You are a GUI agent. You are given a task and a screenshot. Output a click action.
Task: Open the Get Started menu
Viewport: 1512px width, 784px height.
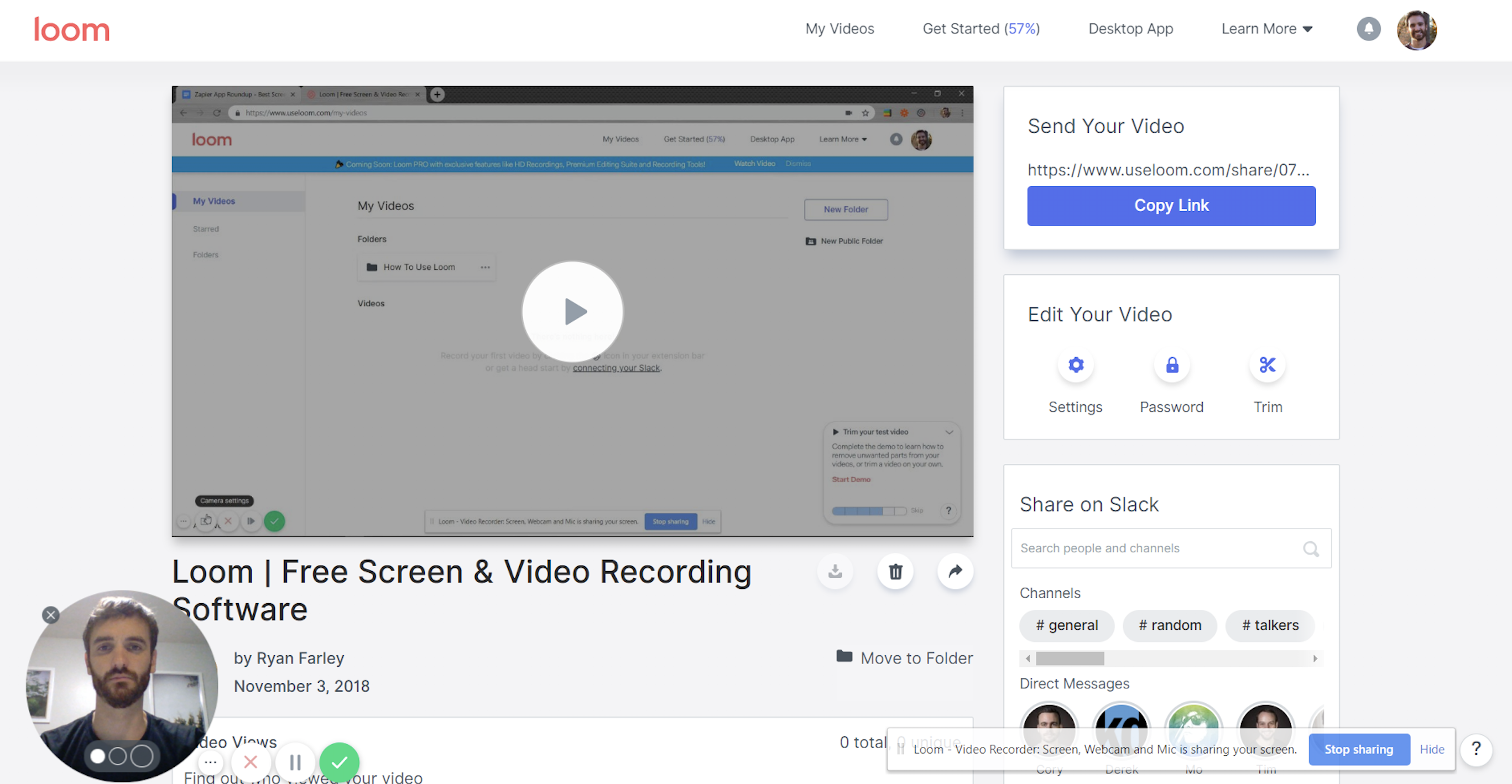[981, 28]
